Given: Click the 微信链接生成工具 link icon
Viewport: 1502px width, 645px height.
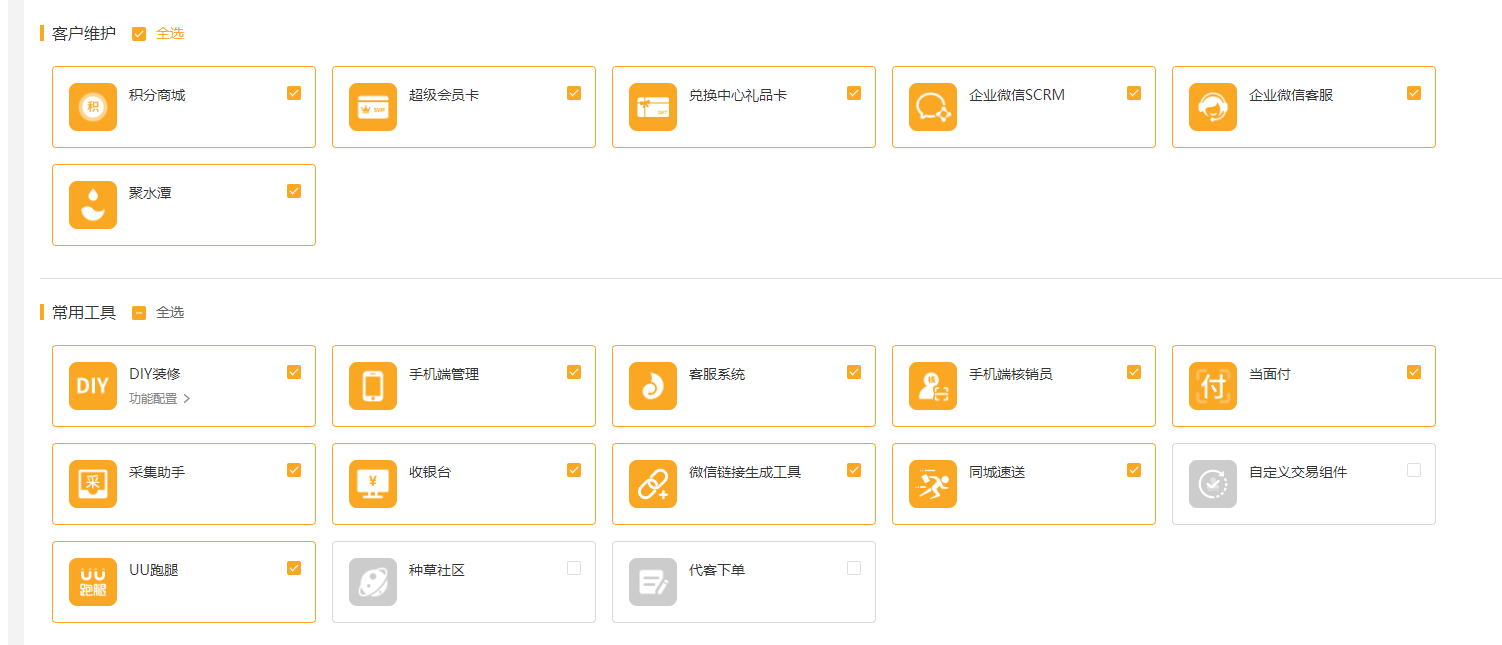Looking at the screenshot, I should click(x=653, y=484).
